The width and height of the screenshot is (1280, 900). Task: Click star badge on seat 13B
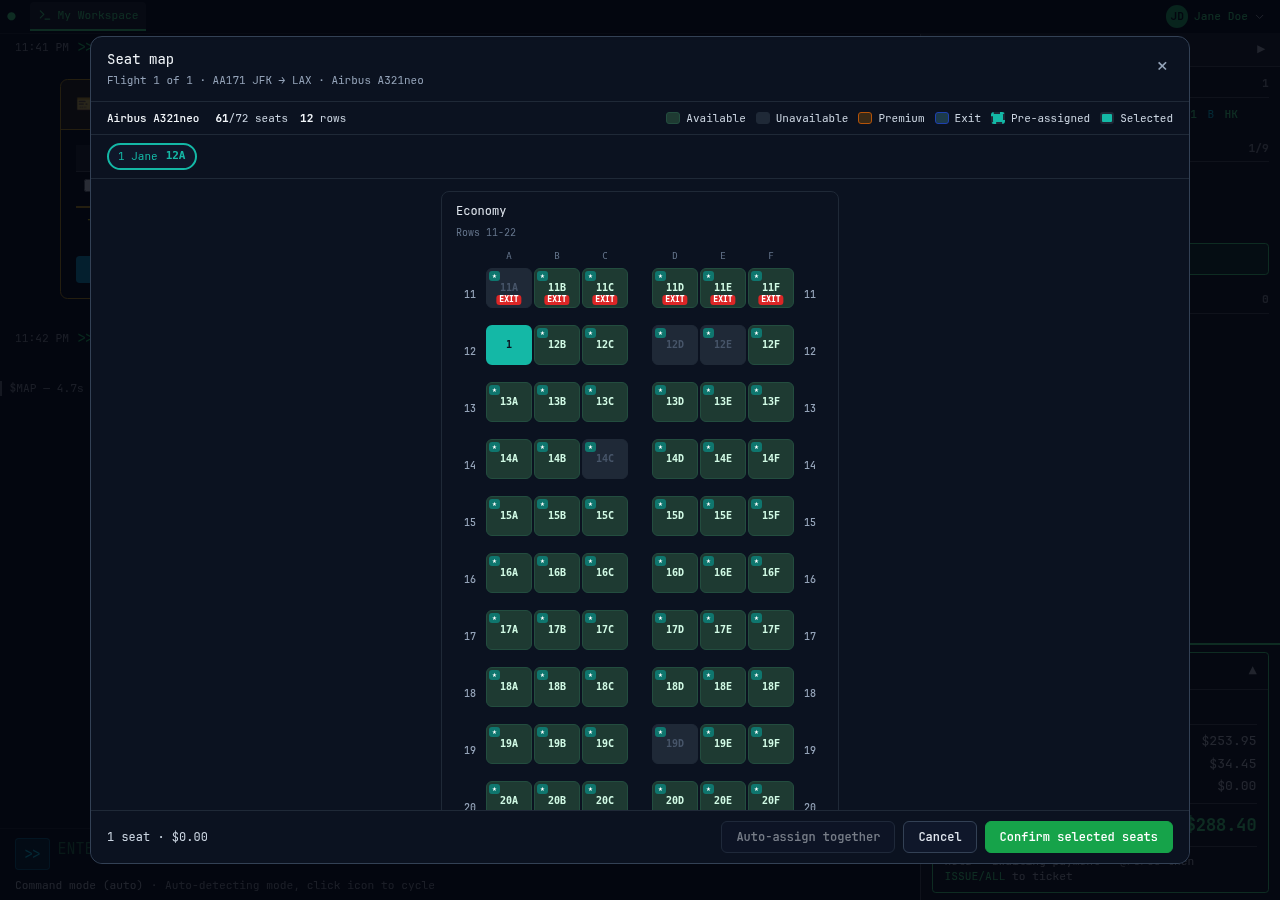[x=542, y=390]
